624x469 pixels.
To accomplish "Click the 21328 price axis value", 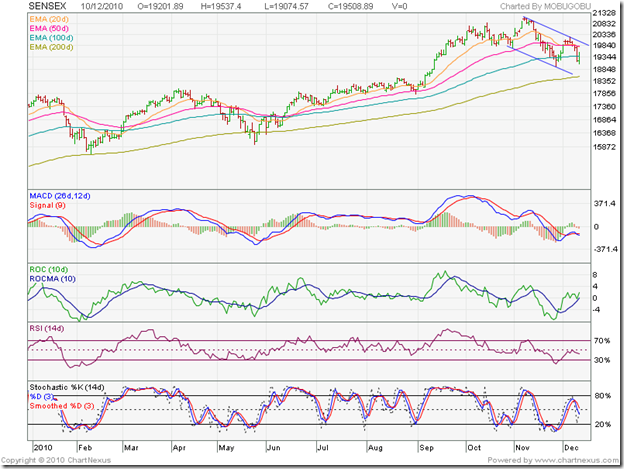I will click(x=604, y=13).
